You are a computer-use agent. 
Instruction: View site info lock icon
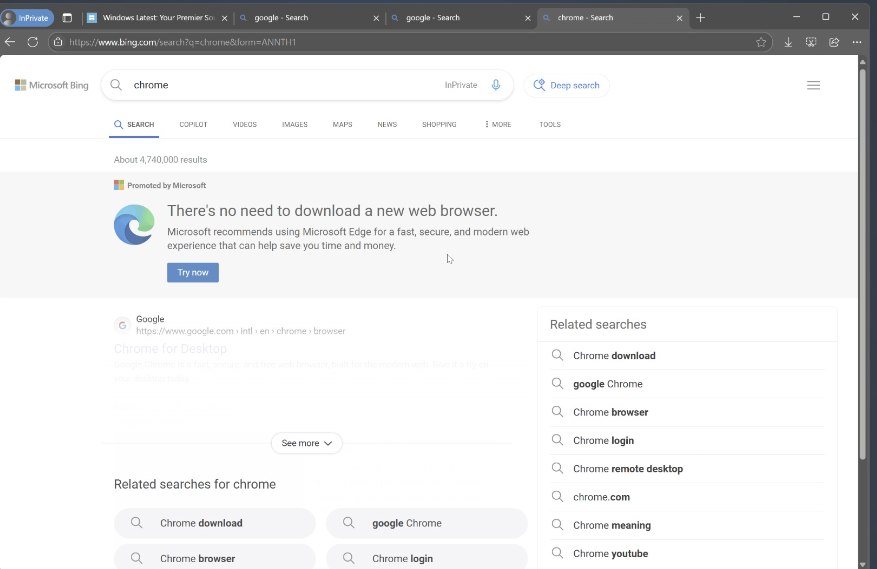pos(58,42)
